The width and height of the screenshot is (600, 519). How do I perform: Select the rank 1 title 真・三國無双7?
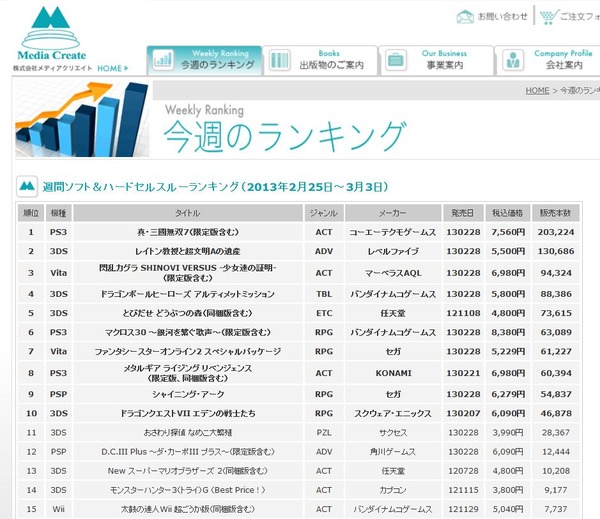tap(188, 232)
